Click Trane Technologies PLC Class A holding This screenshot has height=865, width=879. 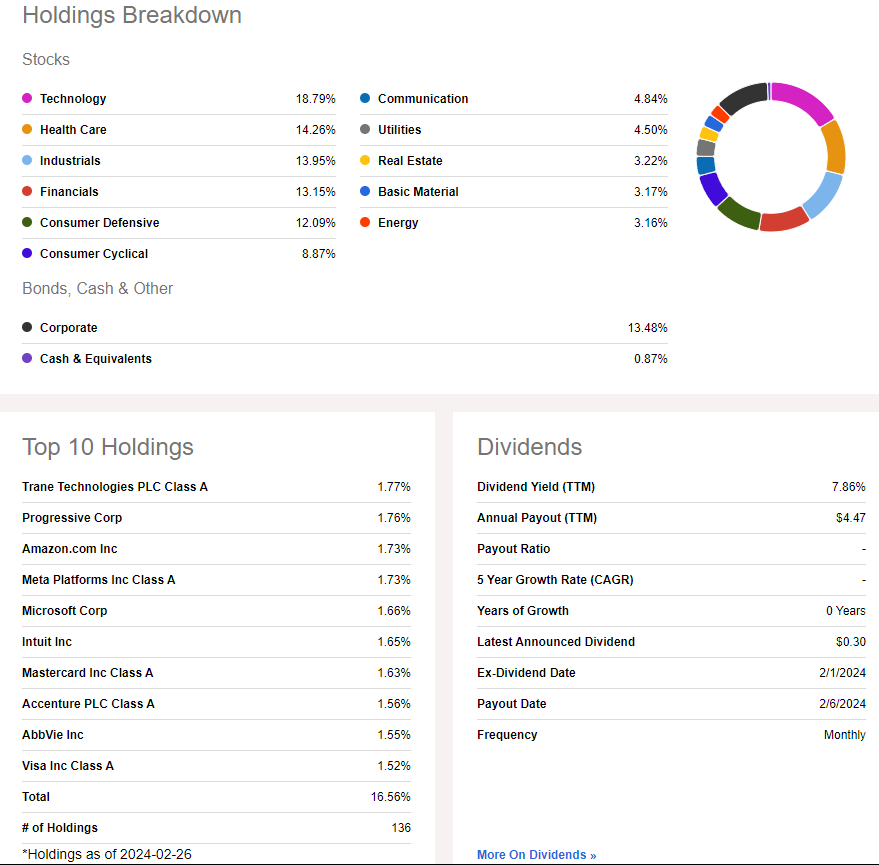[x=115, y=487]
